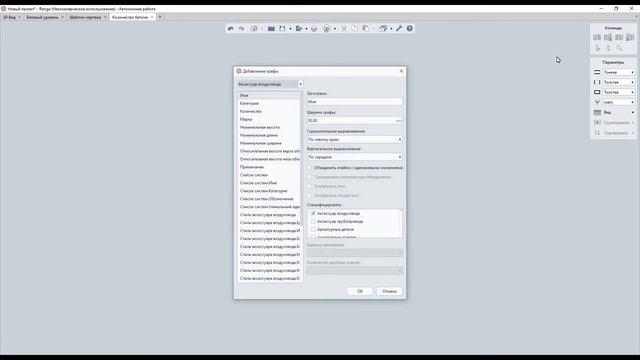
Task: Open Вертикальное выравнивание dropdown
Action: coord(355,157)
